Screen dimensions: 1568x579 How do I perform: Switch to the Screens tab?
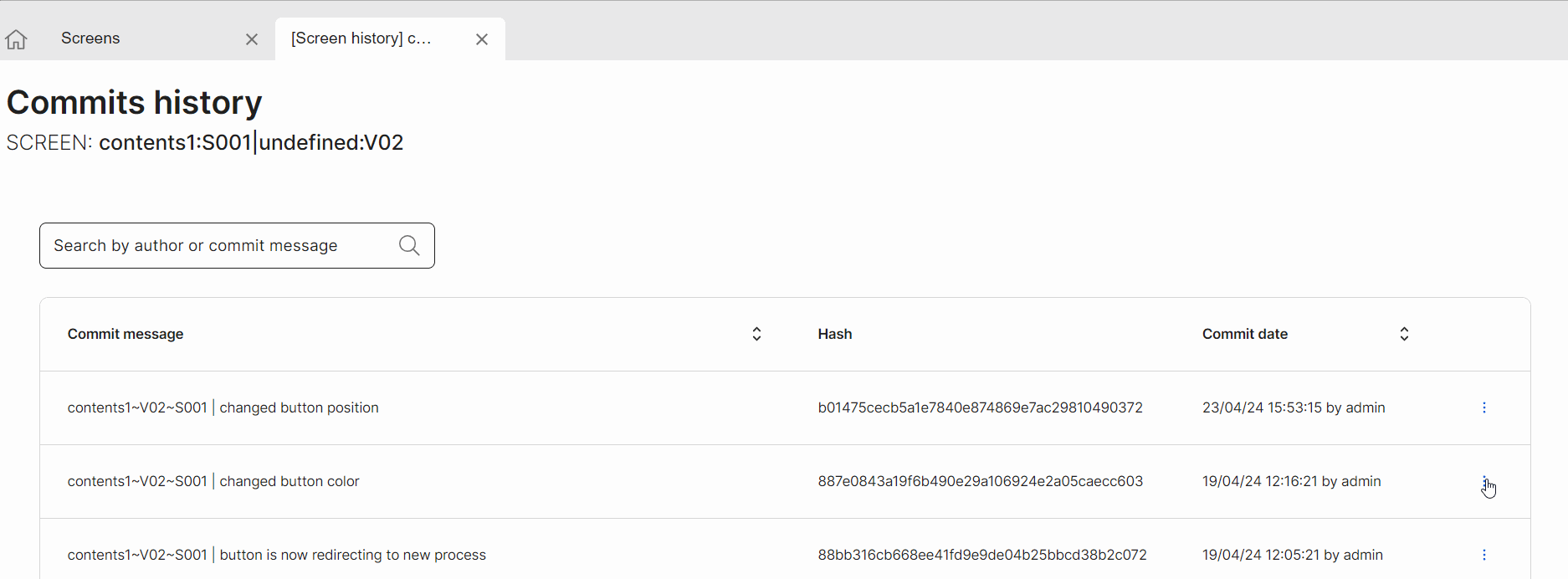(90, 38)
